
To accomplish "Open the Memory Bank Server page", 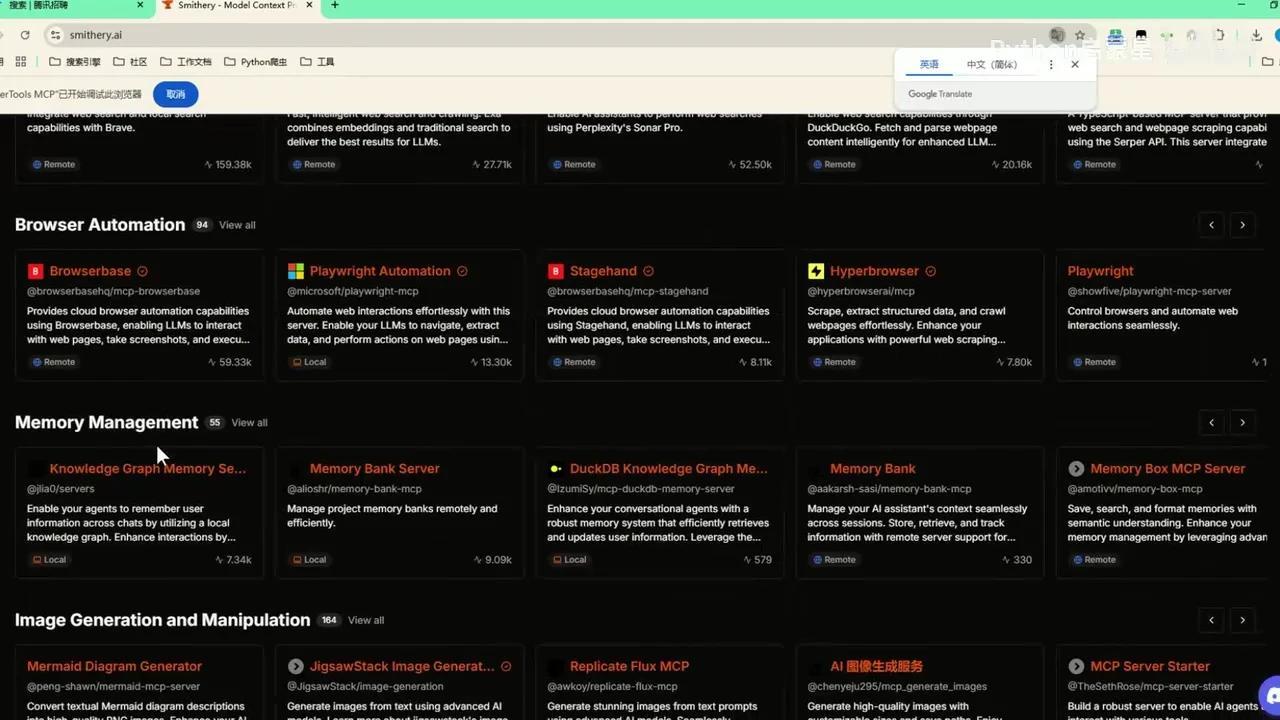I will click(375, 468).
